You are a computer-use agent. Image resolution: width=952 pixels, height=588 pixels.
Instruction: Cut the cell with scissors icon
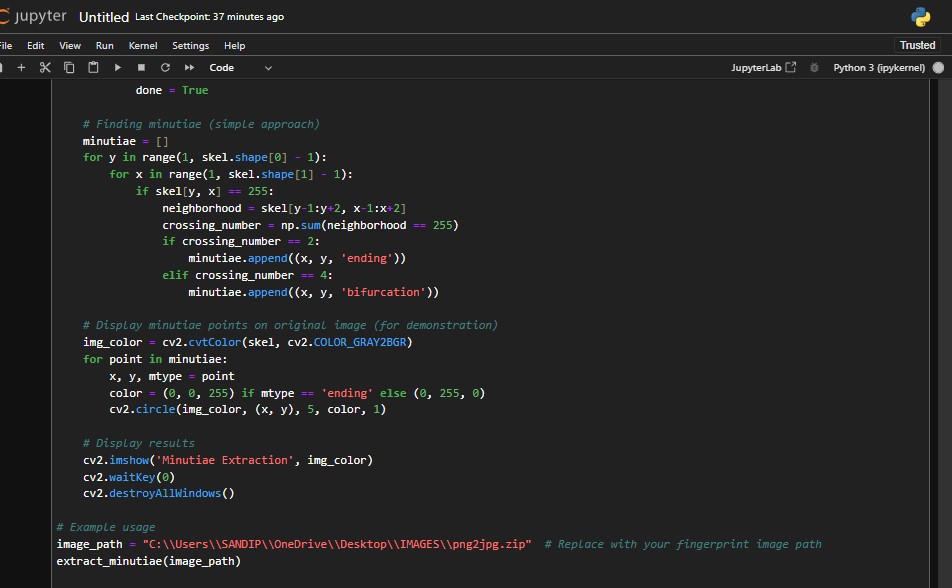click(45, 67)
